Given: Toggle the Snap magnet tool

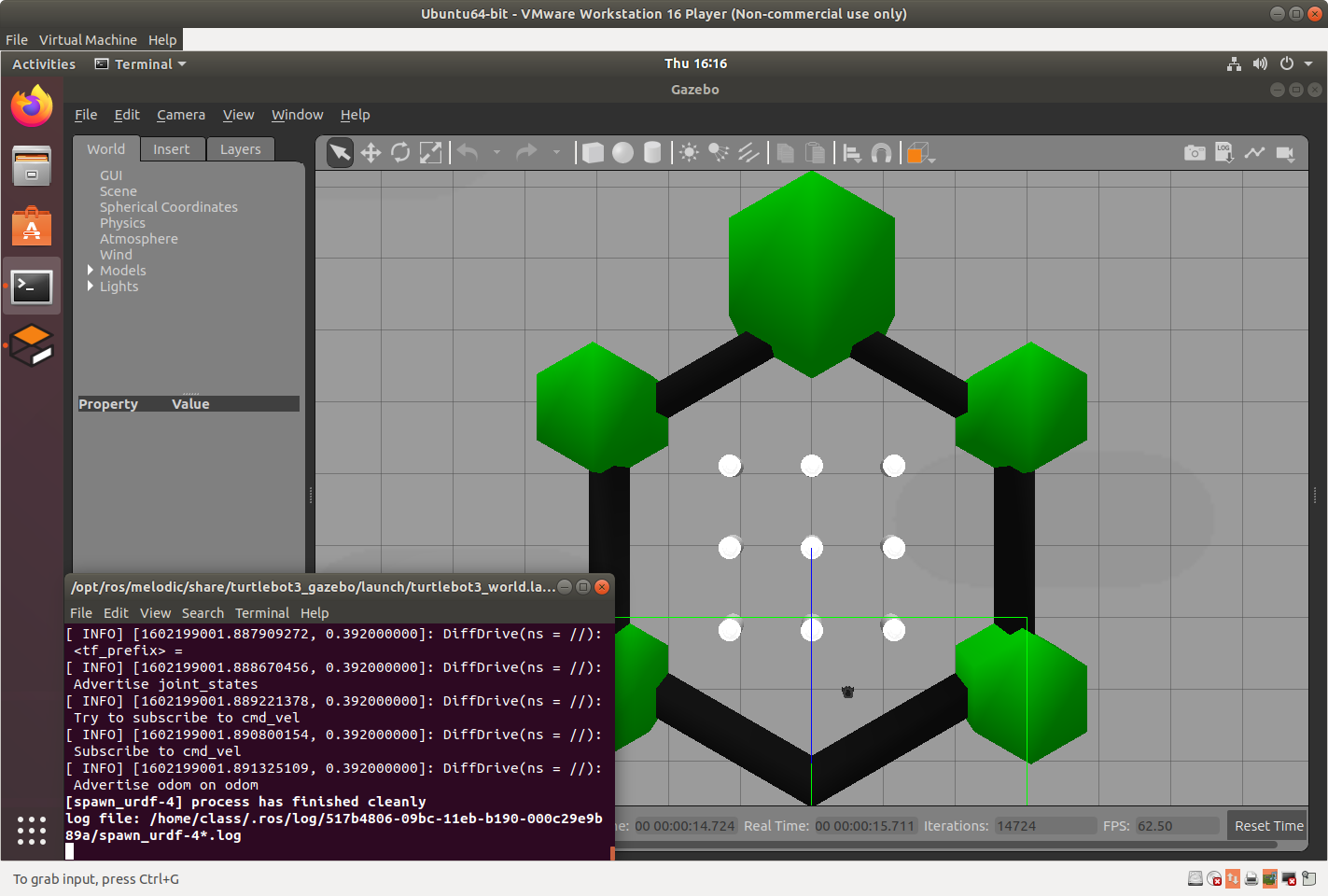Looking at the screenshot, I should tap(881, 153).
